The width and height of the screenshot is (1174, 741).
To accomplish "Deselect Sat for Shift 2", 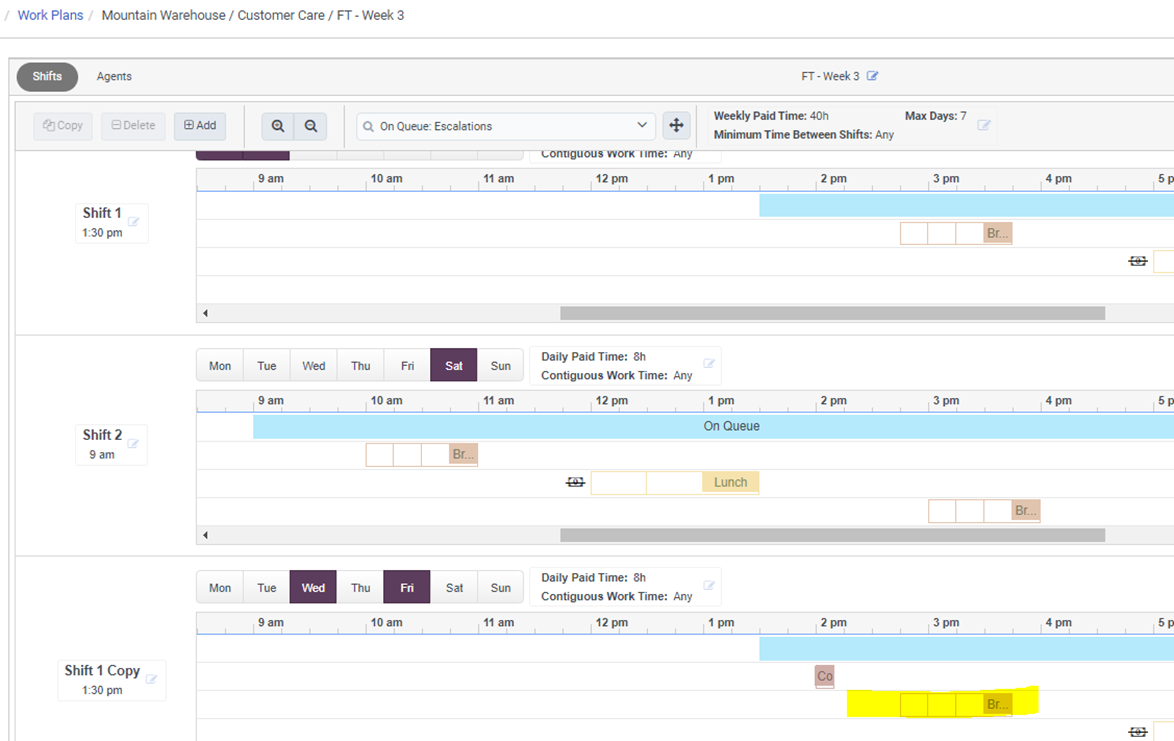I will 454,365.
